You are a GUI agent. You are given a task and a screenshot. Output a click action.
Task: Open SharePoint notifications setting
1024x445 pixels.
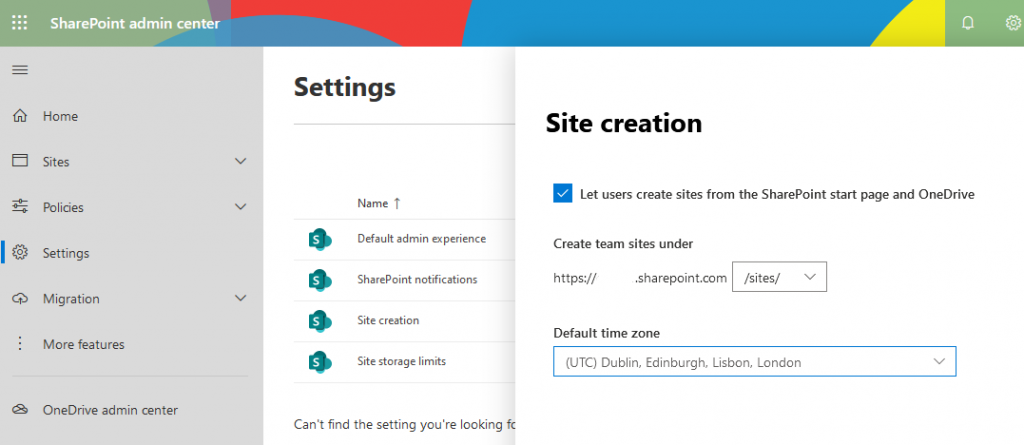pos(417,279)
